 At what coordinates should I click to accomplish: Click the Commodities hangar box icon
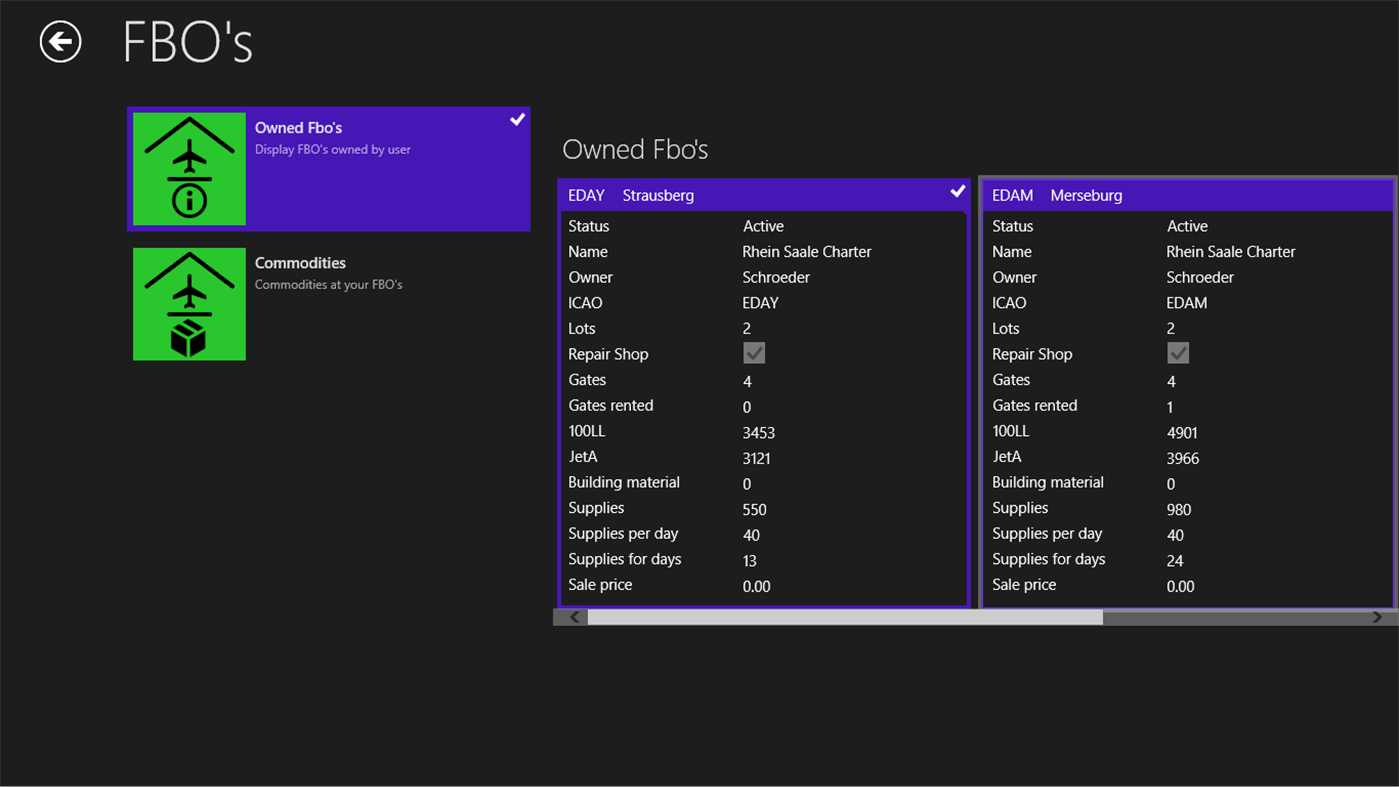[x=189, y=304]
